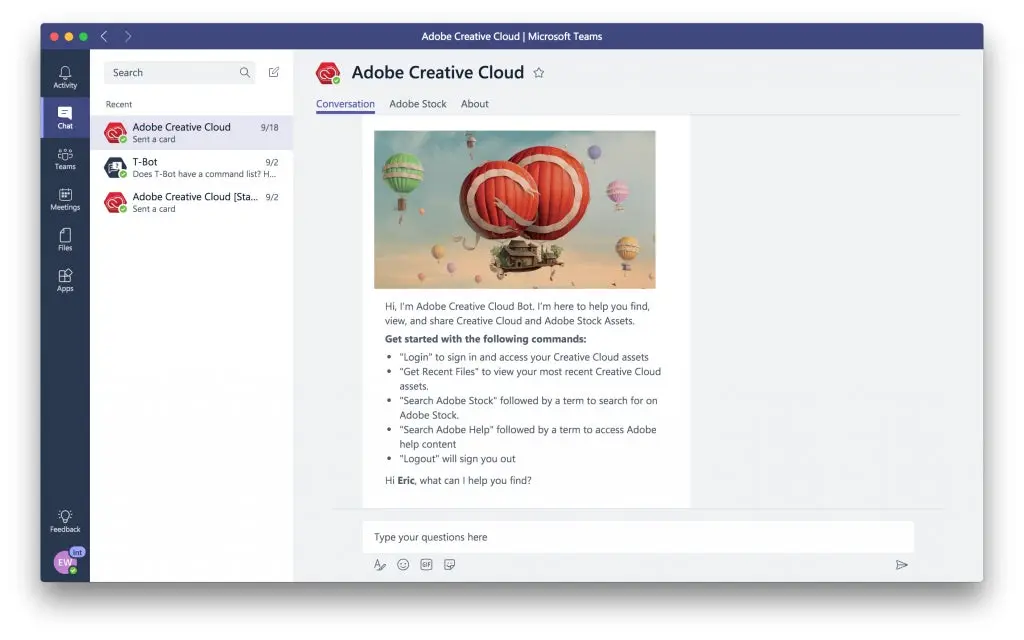1024x640 pixels.
Task: Insert an emoji into the message
Action: click(x=403, y=564)
